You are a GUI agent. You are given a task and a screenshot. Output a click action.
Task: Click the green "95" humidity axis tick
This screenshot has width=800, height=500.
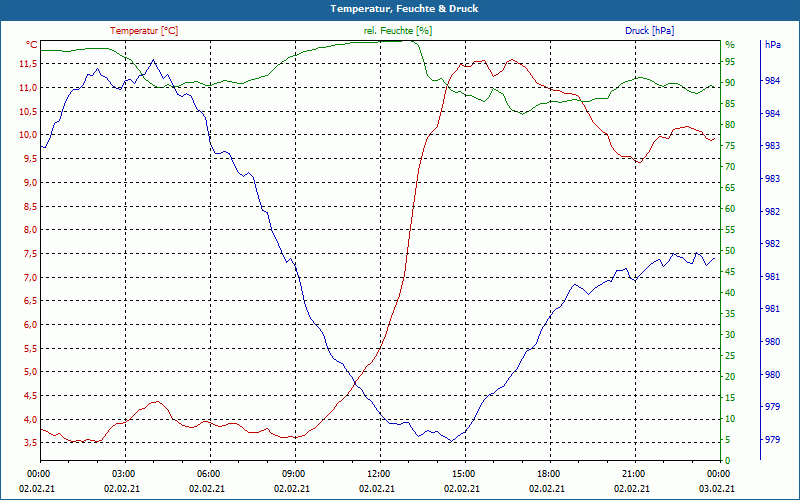[x=730, y=62]
